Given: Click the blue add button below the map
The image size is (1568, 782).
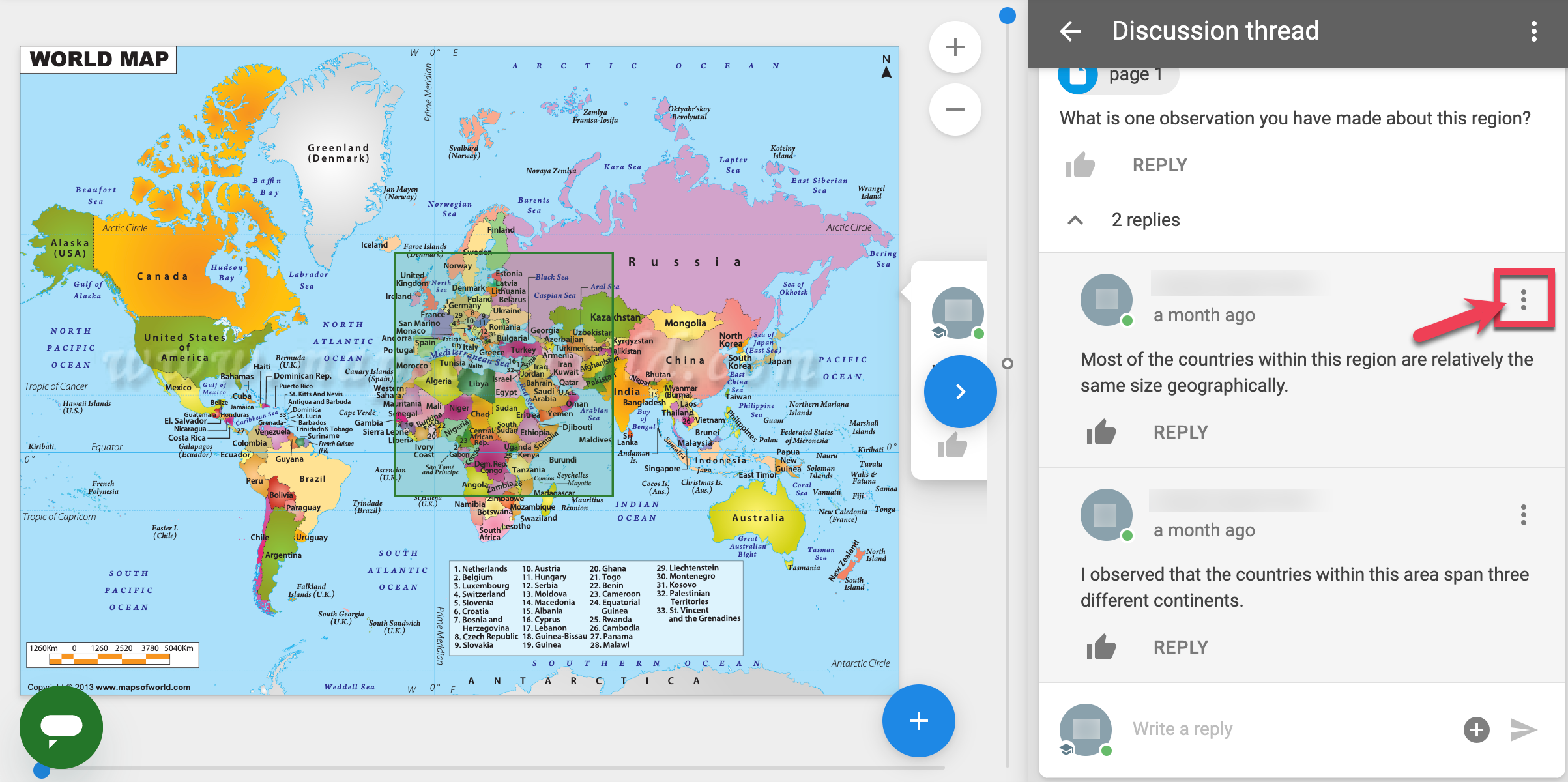Looking at the screenshot, I should coord(918,721).
